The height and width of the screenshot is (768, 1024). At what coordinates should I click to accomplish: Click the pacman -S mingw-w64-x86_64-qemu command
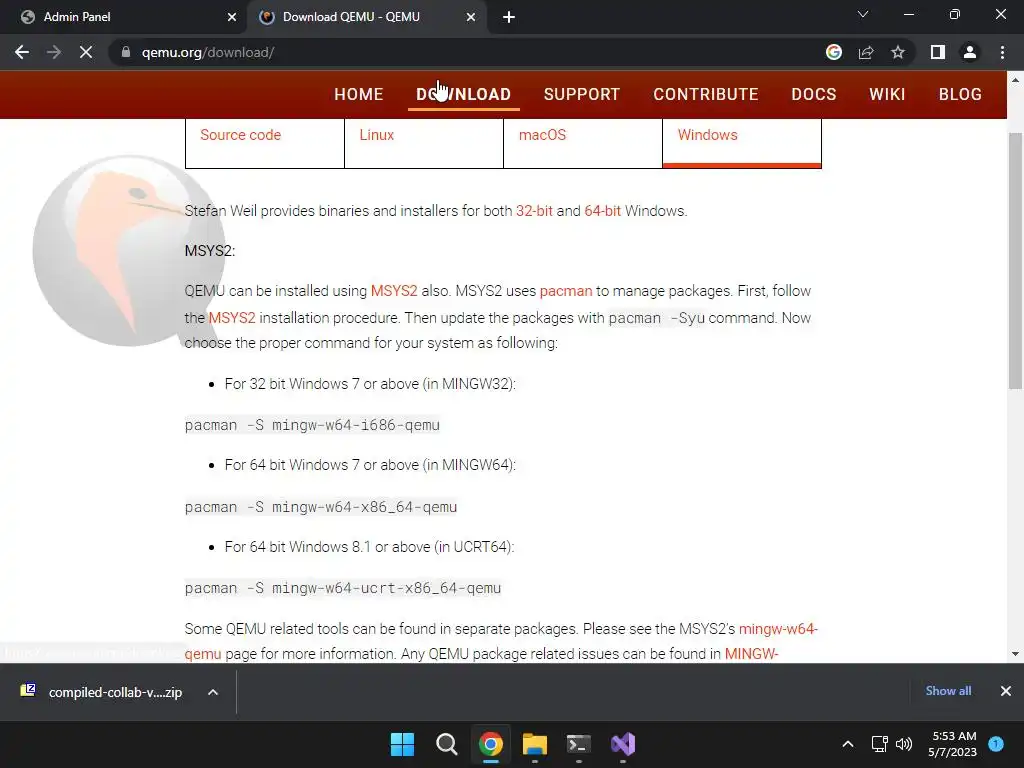pyautogui.click(x=321, y=507)
